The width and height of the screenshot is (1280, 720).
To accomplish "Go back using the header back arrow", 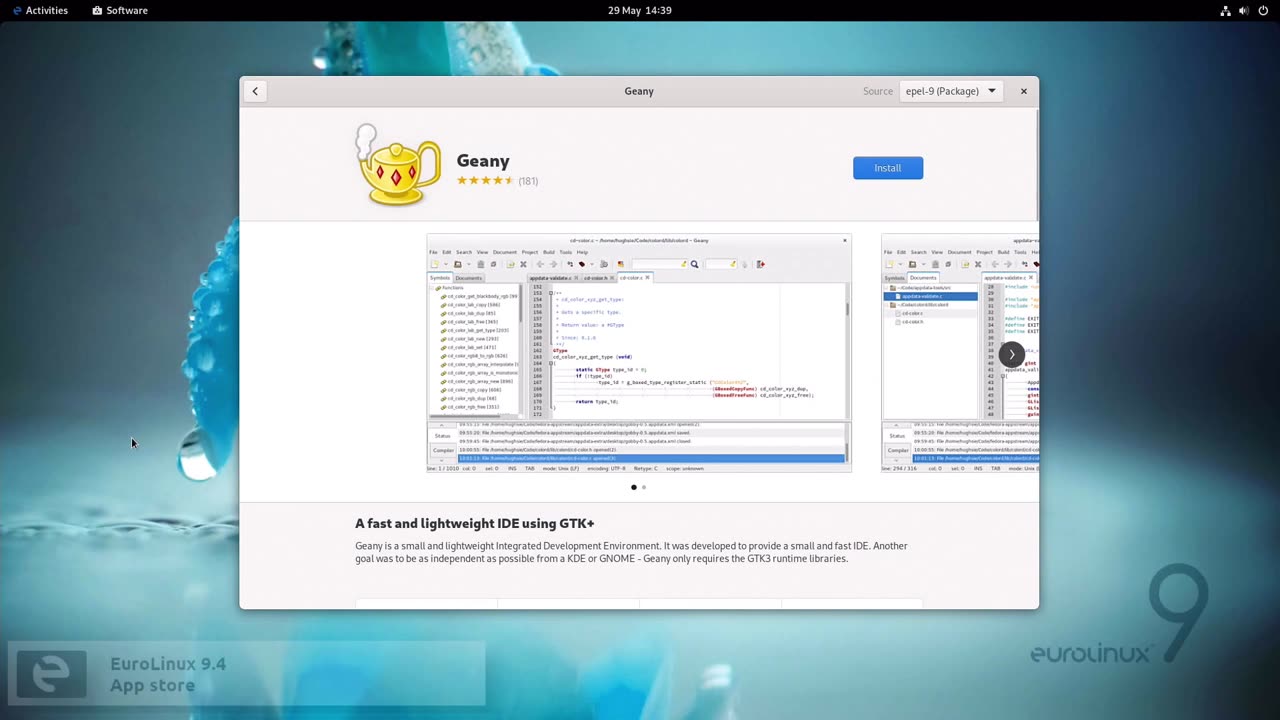I will pos(255,91).
